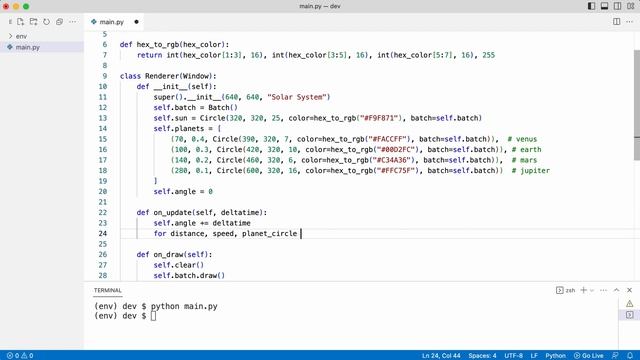Start Go Live server
The image size is (640, 360).
point(589,356)
